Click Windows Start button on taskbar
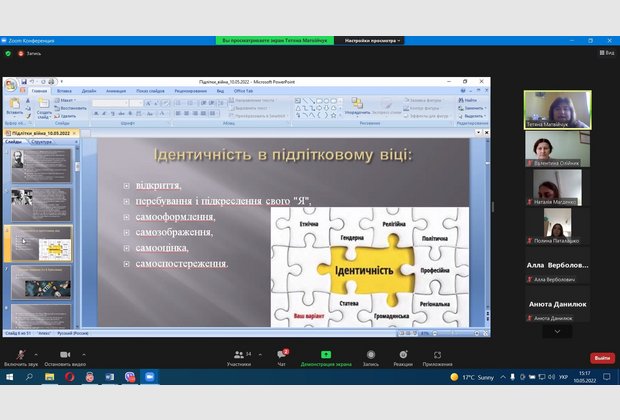The width and height of the screenshot is (620, 420). tap(9, 377)
